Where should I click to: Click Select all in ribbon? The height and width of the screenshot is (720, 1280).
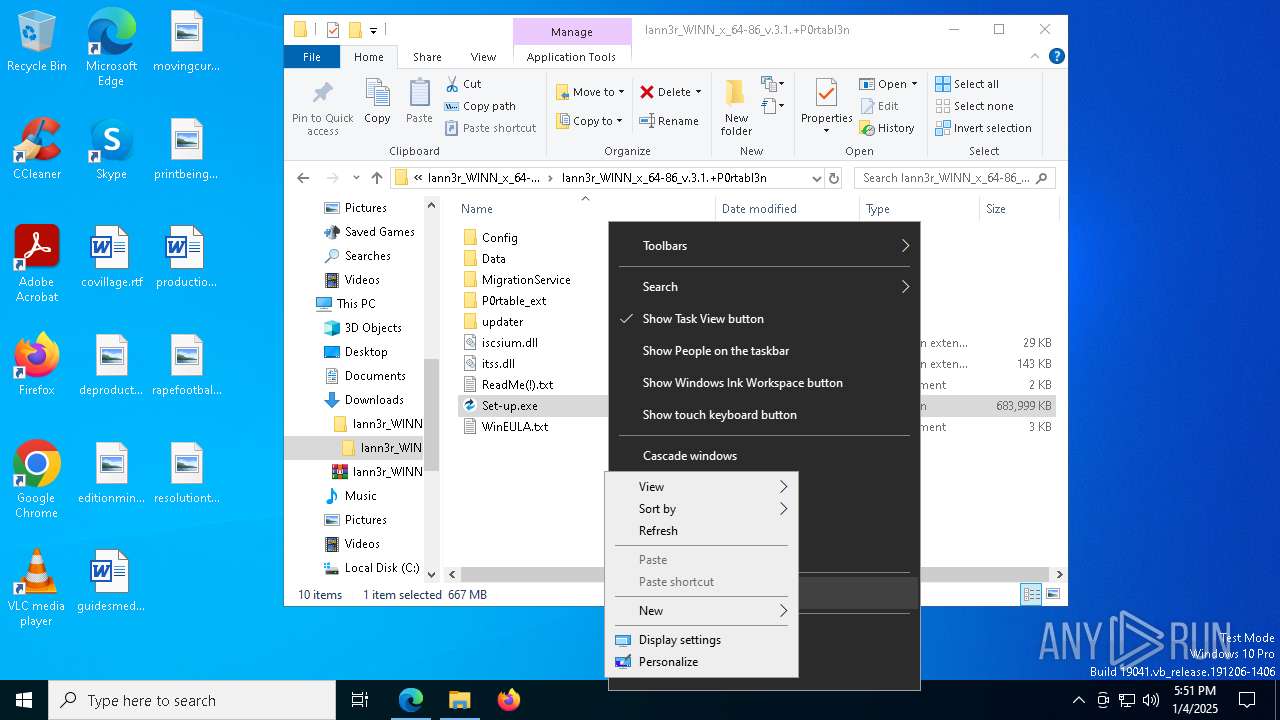(x=967, y=84)
